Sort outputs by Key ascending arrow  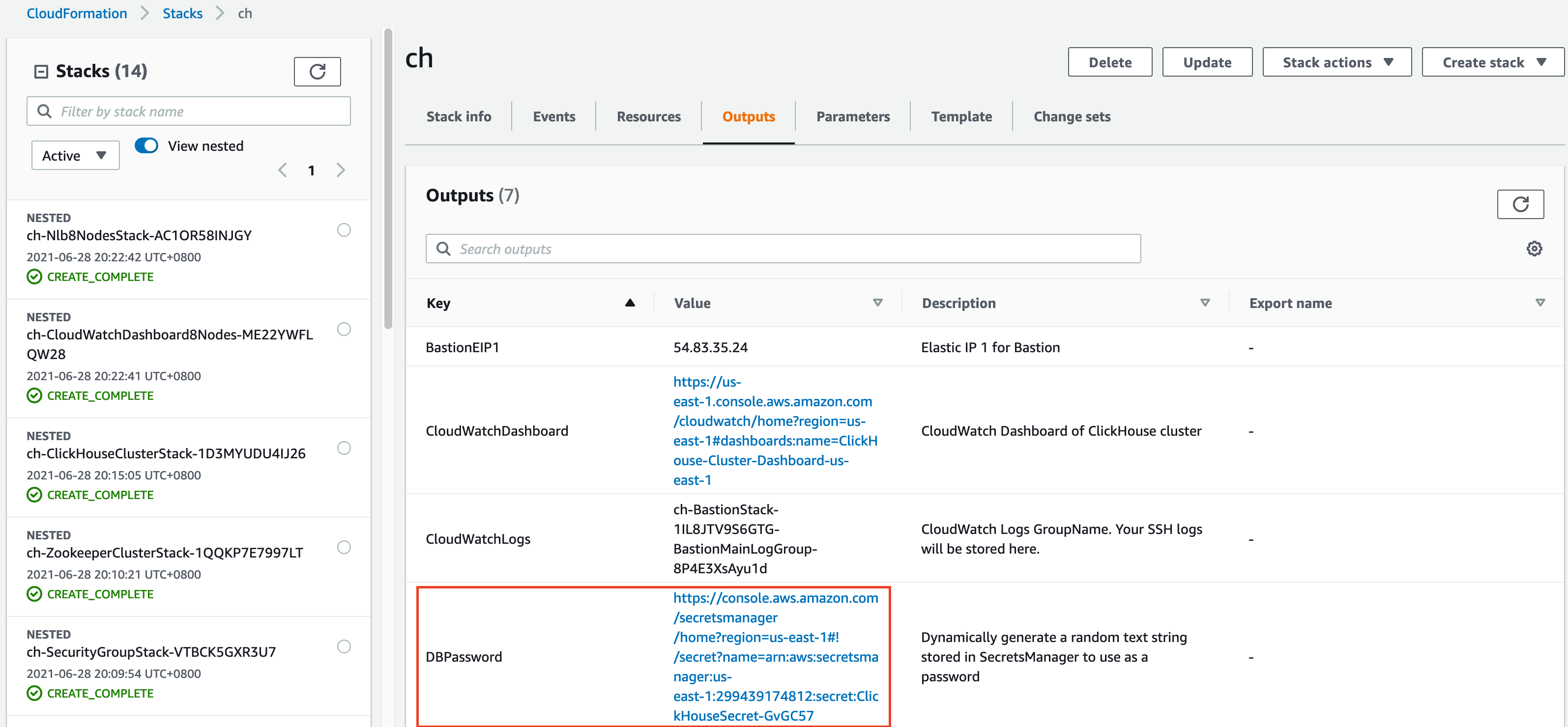(x=630, y=303)
